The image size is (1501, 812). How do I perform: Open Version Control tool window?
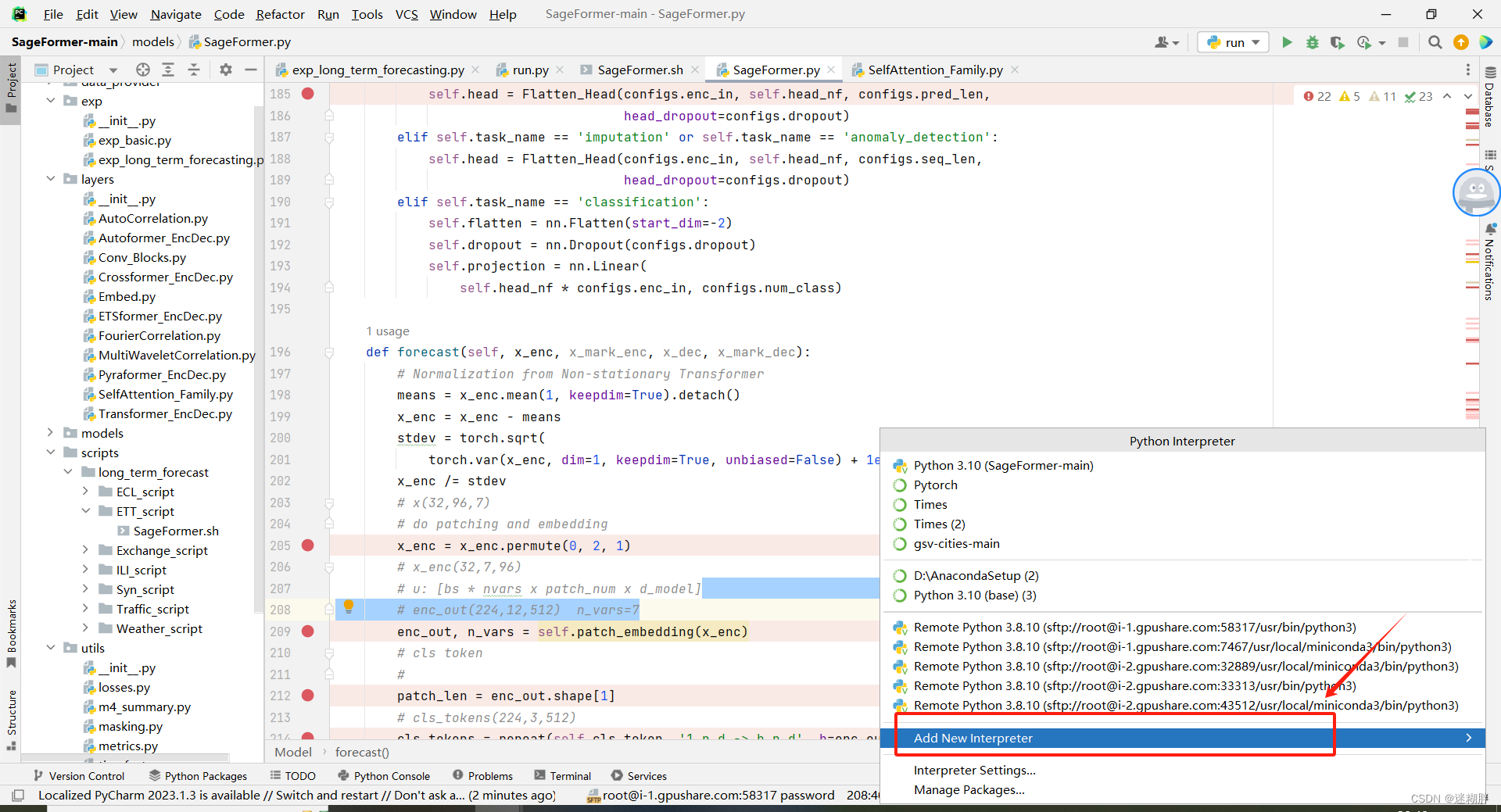click(78, 776)
